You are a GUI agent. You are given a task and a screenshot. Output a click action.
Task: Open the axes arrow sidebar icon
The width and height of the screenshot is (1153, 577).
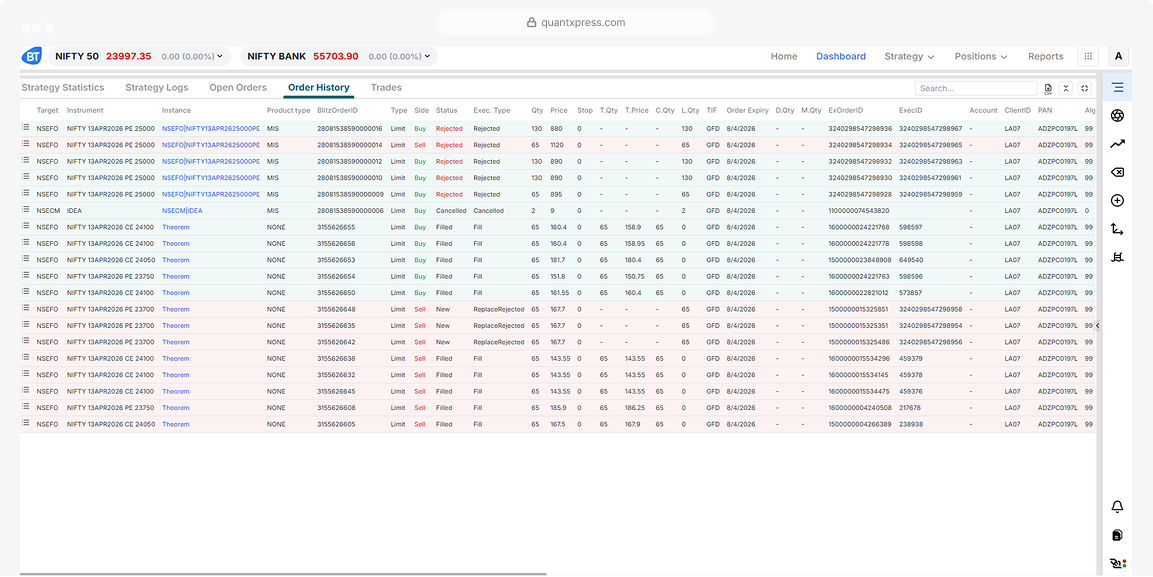1118,229
